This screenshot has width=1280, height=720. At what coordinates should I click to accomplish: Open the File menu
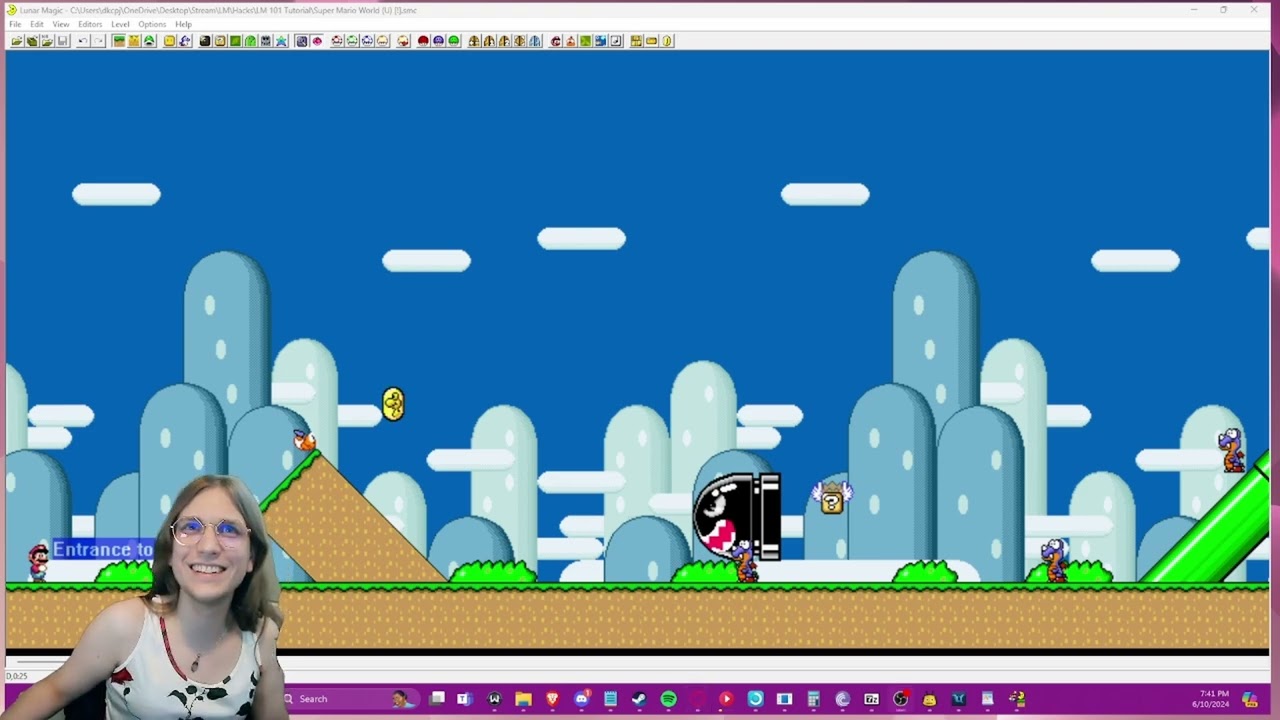tap(15, 24)
